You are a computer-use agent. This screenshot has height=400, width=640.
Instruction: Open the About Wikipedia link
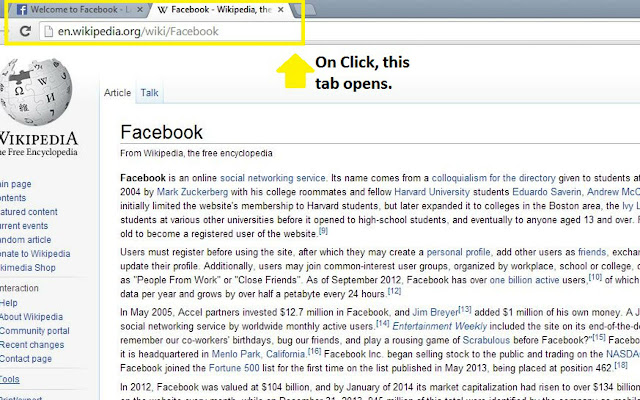31,317
